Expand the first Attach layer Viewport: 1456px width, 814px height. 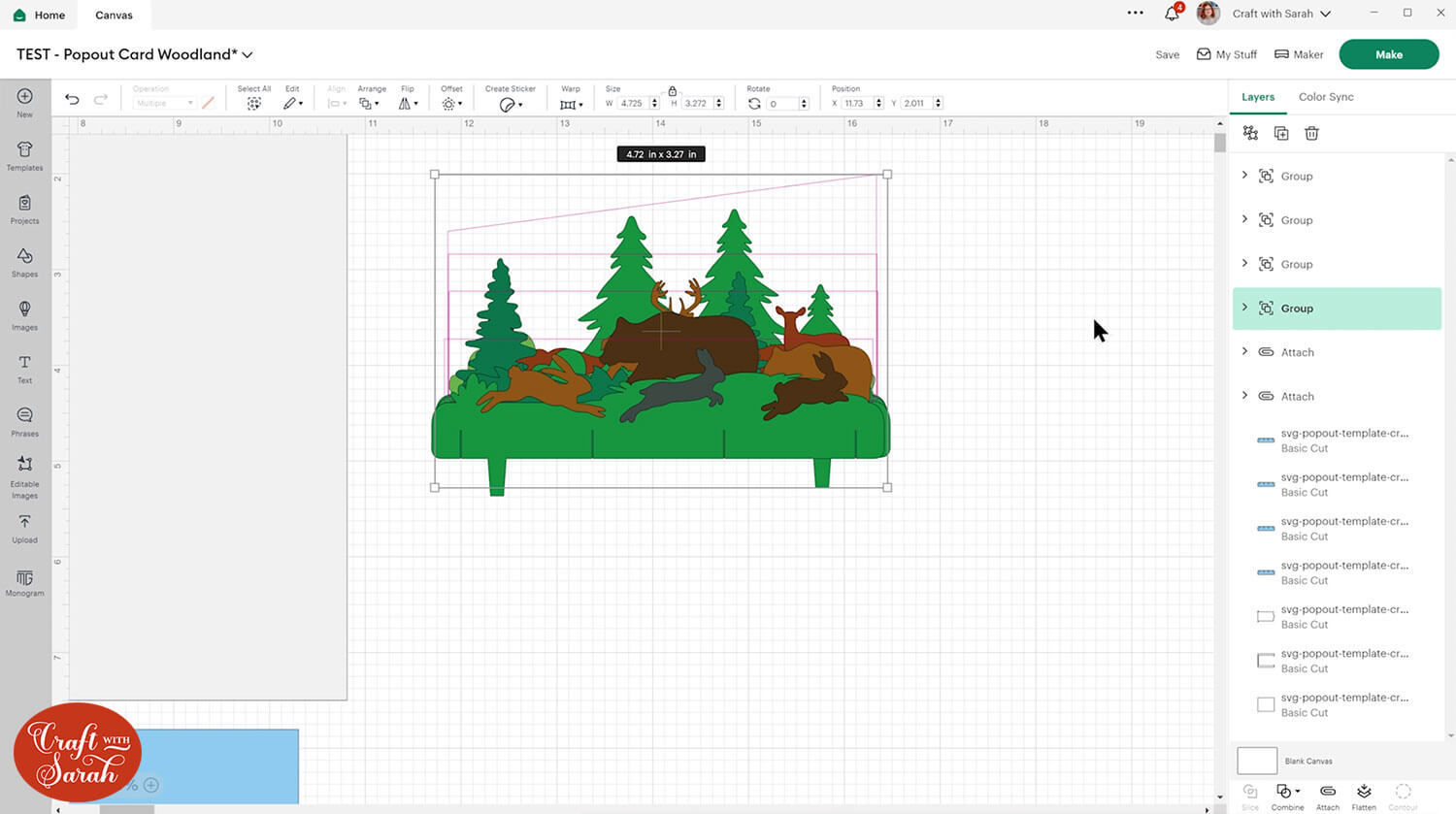[1244, 351]
